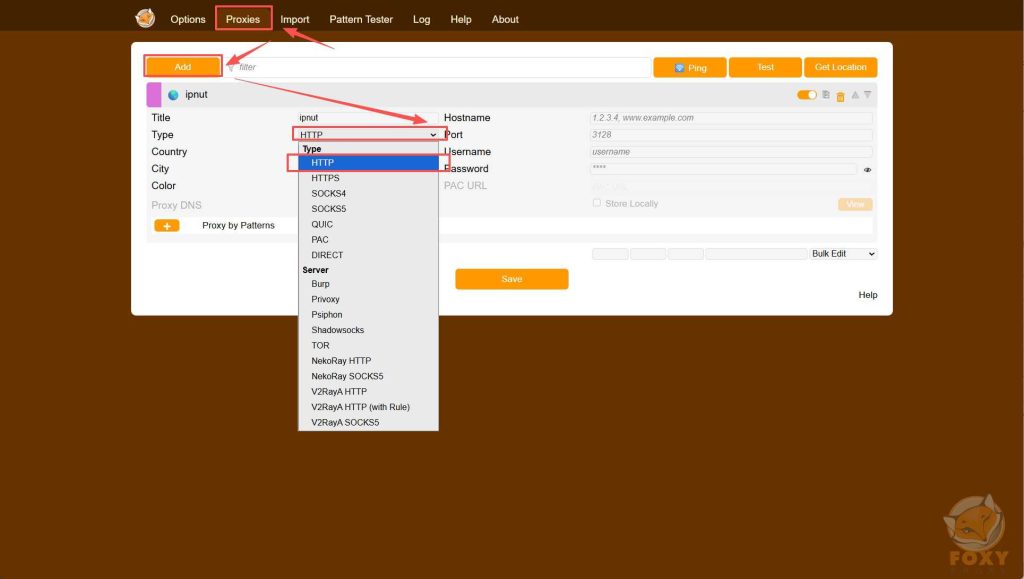Move the proxy up with the up arrow
The height and width of the screenshot is (579, 1024).
coord(854,95)
